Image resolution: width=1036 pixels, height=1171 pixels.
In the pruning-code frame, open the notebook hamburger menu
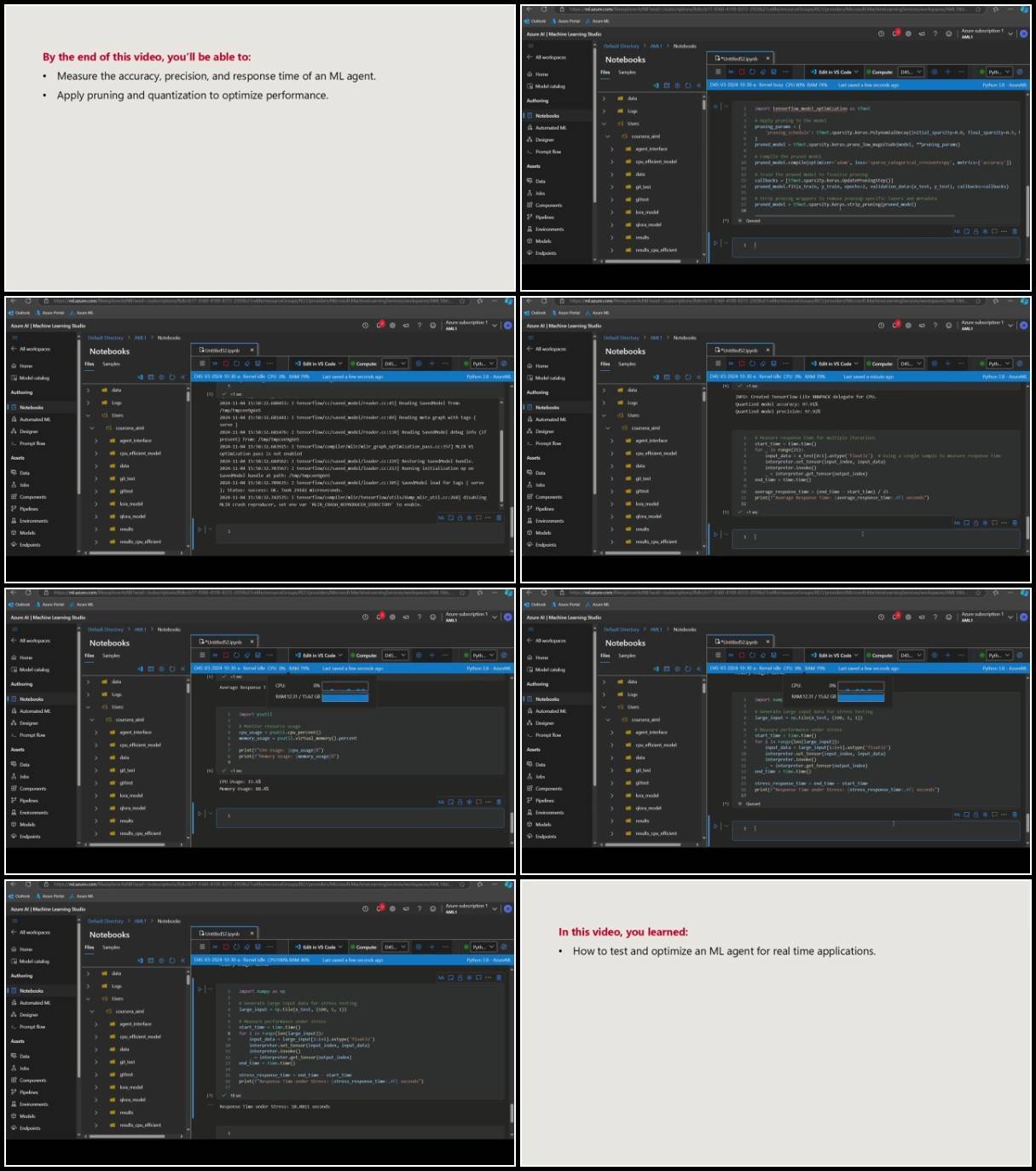coord(718,72)
